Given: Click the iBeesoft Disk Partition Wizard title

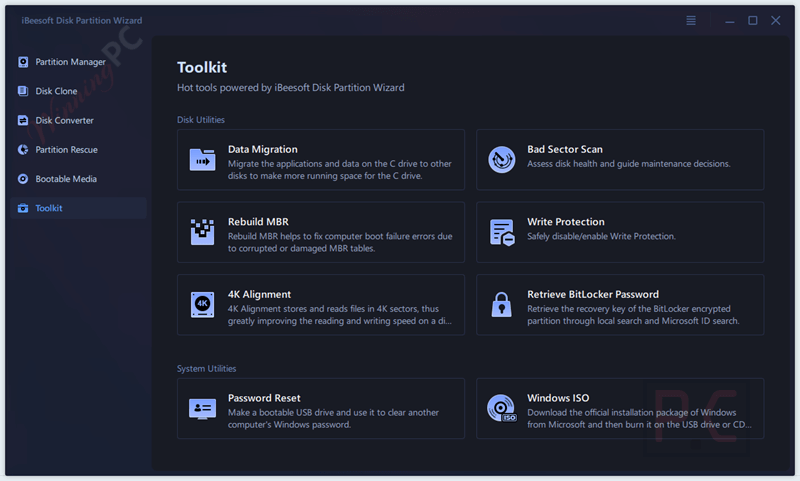Looking at the screenshot, I should coord(82,20).
